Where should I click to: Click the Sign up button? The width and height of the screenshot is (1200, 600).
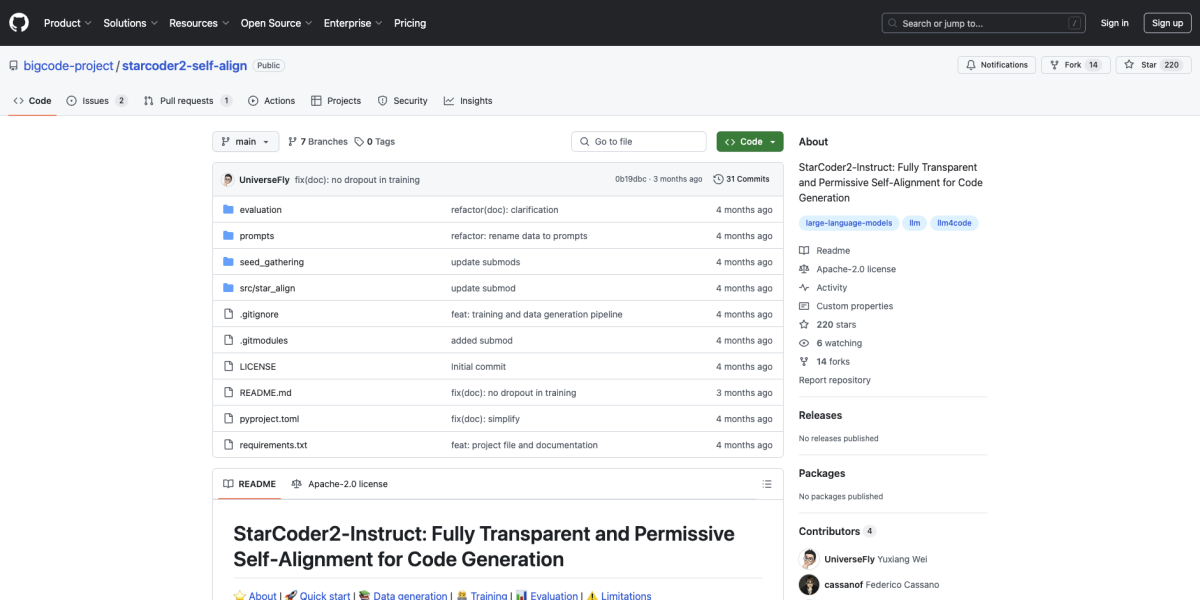point(1167,23)
